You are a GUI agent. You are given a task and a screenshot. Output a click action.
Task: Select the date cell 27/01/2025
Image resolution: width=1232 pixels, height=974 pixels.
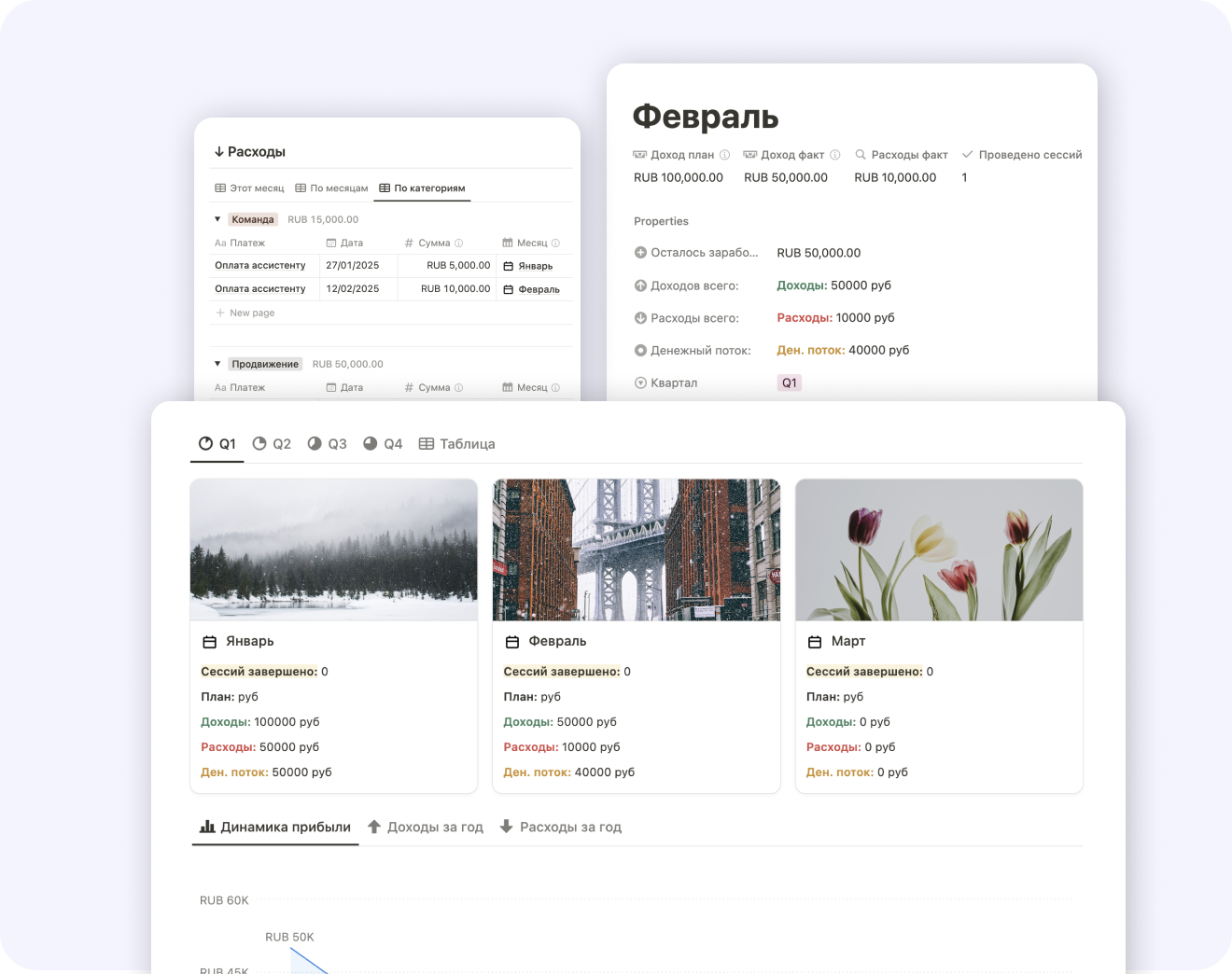tap(358, 266)
